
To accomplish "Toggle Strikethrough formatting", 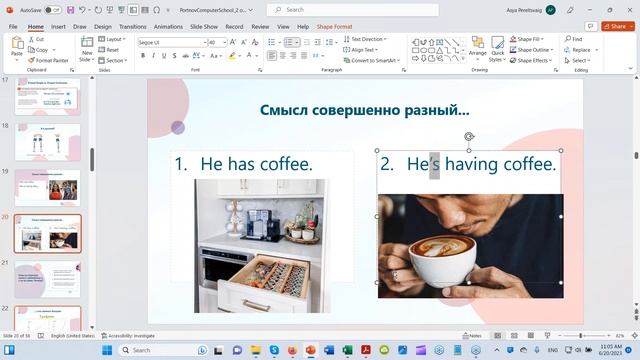I will click(185, 56).
